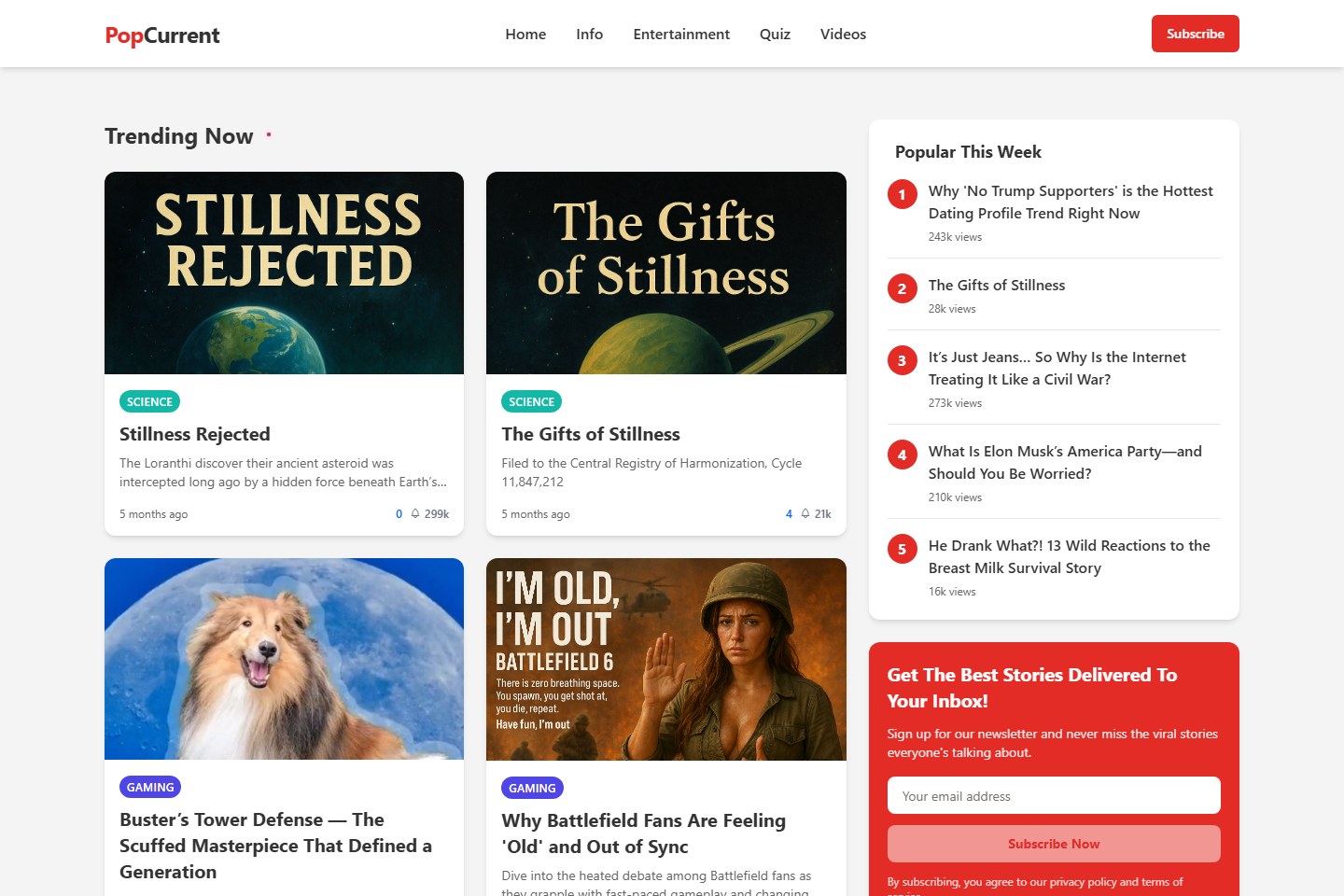Click '5 months ago' on Gifts of Stillness card
The height and width of the screenshot is (896, 1344).
coord(536,514)
